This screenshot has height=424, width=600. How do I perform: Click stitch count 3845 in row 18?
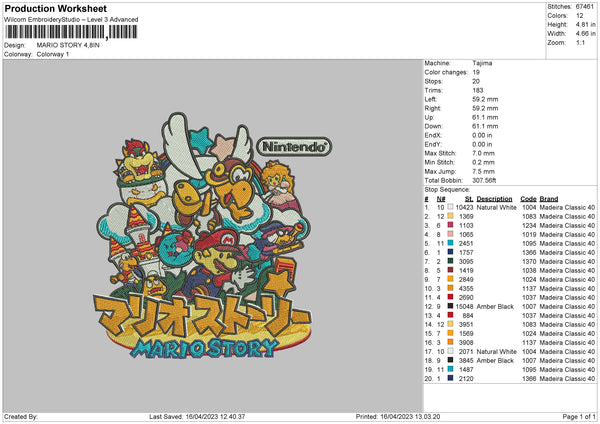point(466,360)
